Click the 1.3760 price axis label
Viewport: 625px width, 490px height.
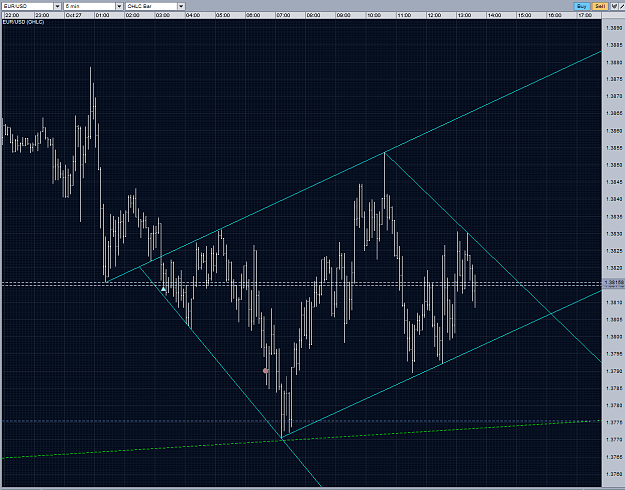click(614, 474)
